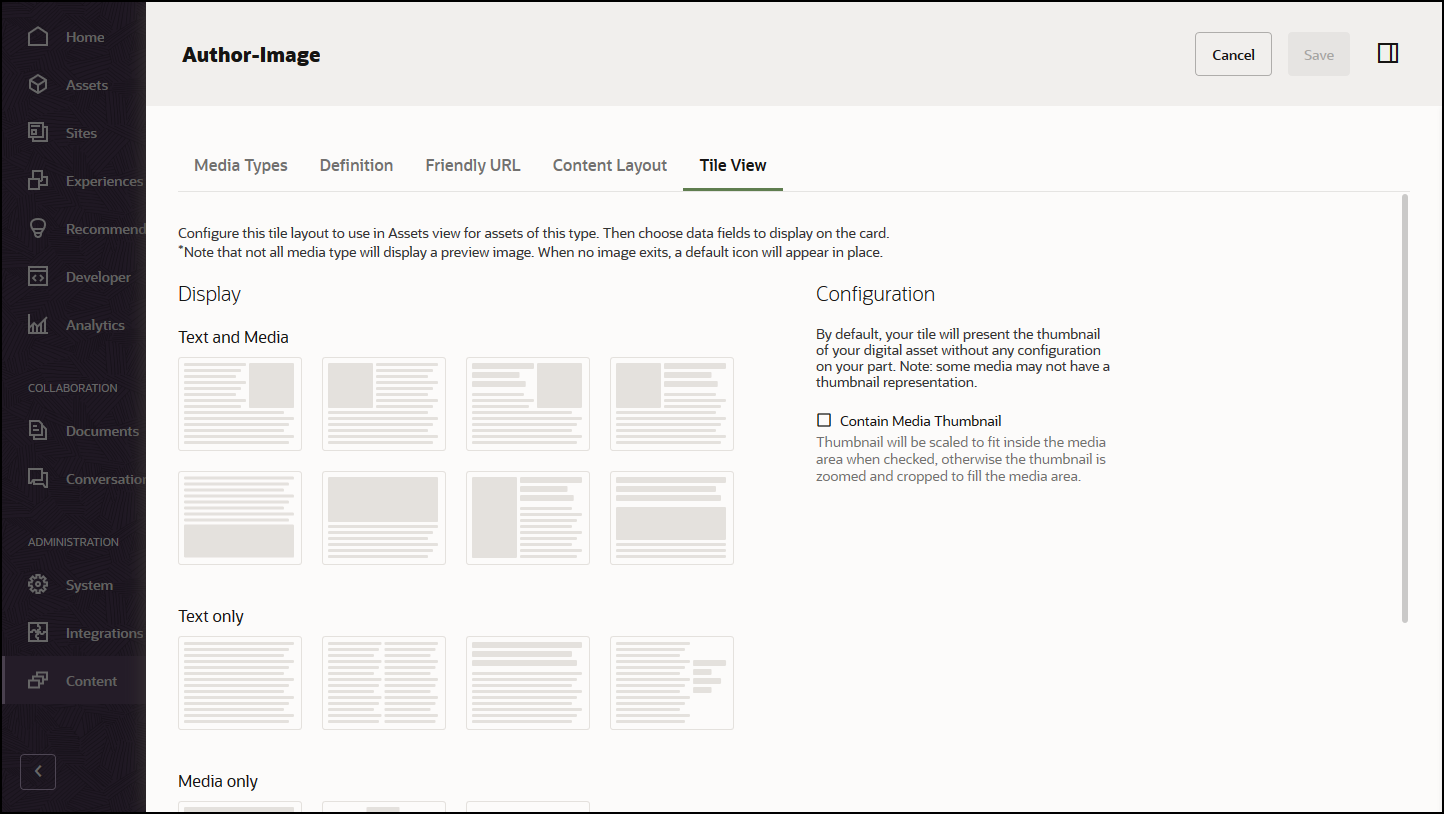Viewport: 1444px width, 814px height.
Task: Select the single-column Text only layout
Action: click(240, 683)
